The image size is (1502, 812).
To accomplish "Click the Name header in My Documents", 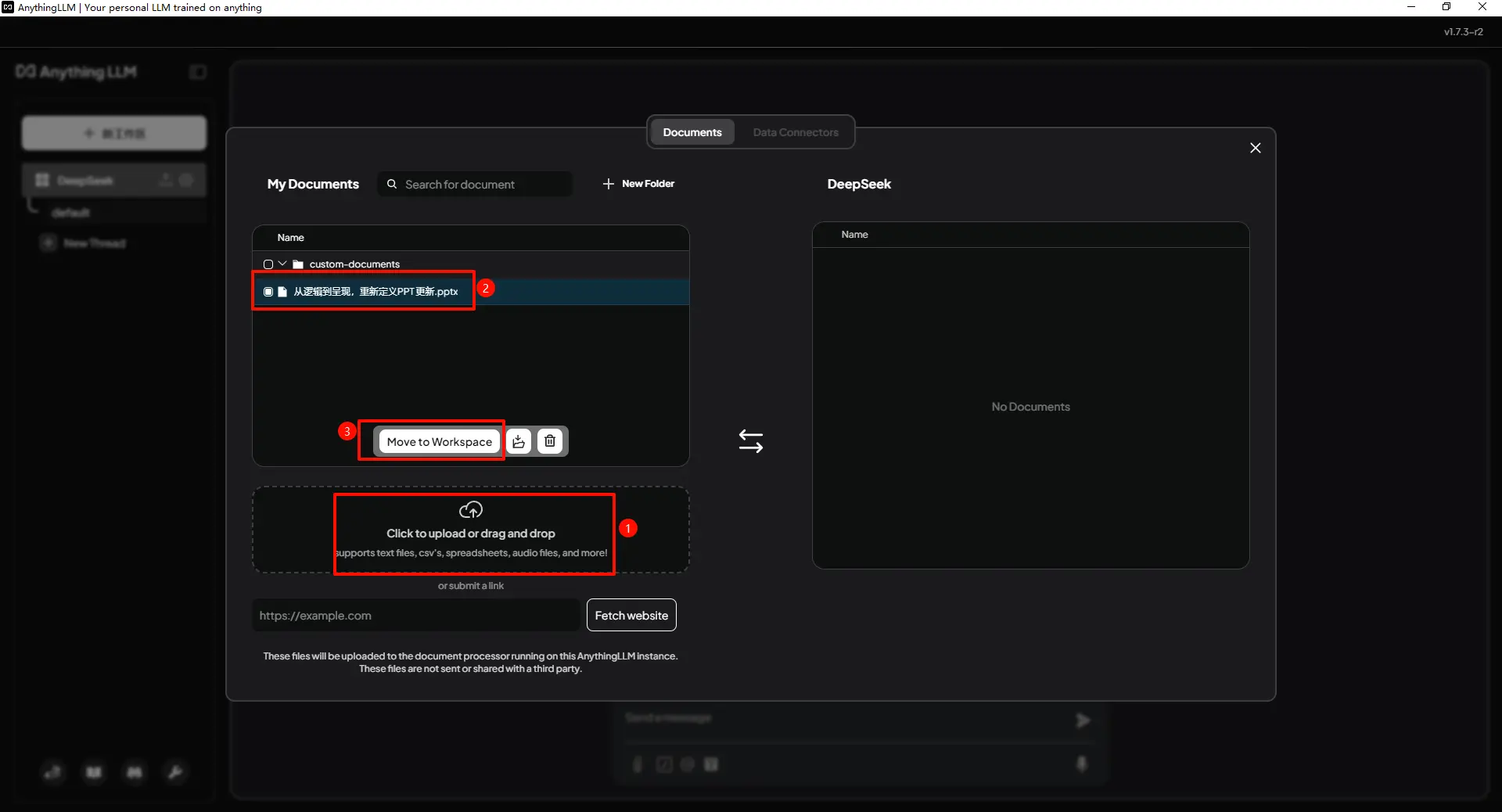I will (290, 238).
